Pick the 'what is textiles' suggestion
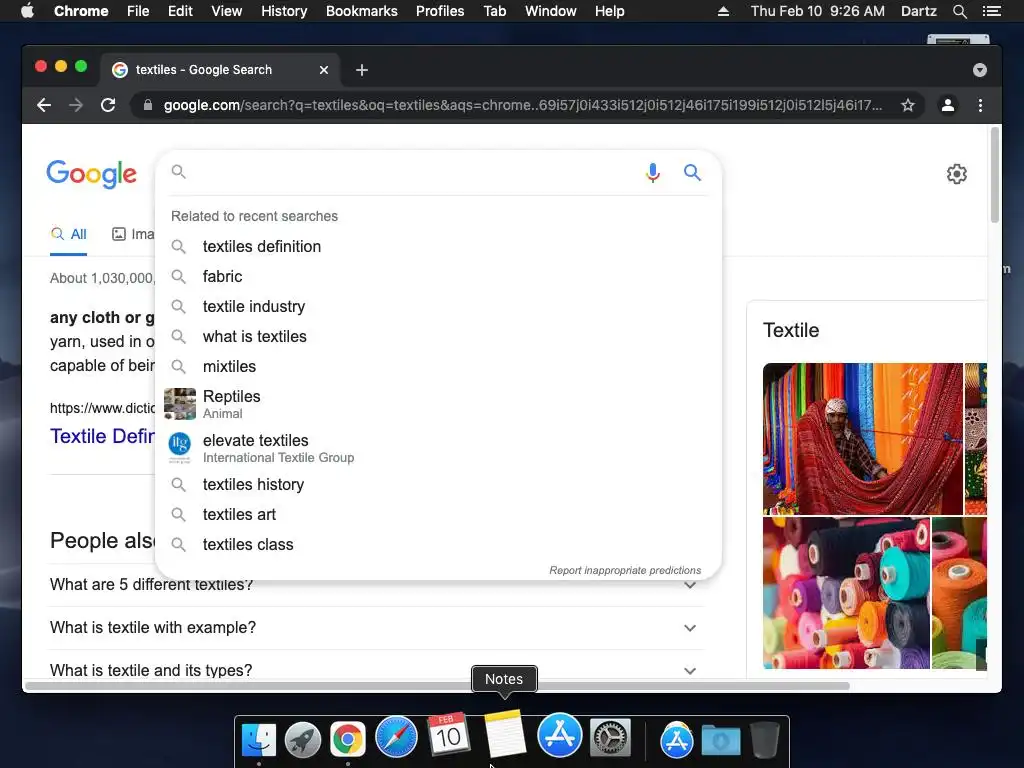The width and height of the screenshot is (1024, 768). coord(438,336)
